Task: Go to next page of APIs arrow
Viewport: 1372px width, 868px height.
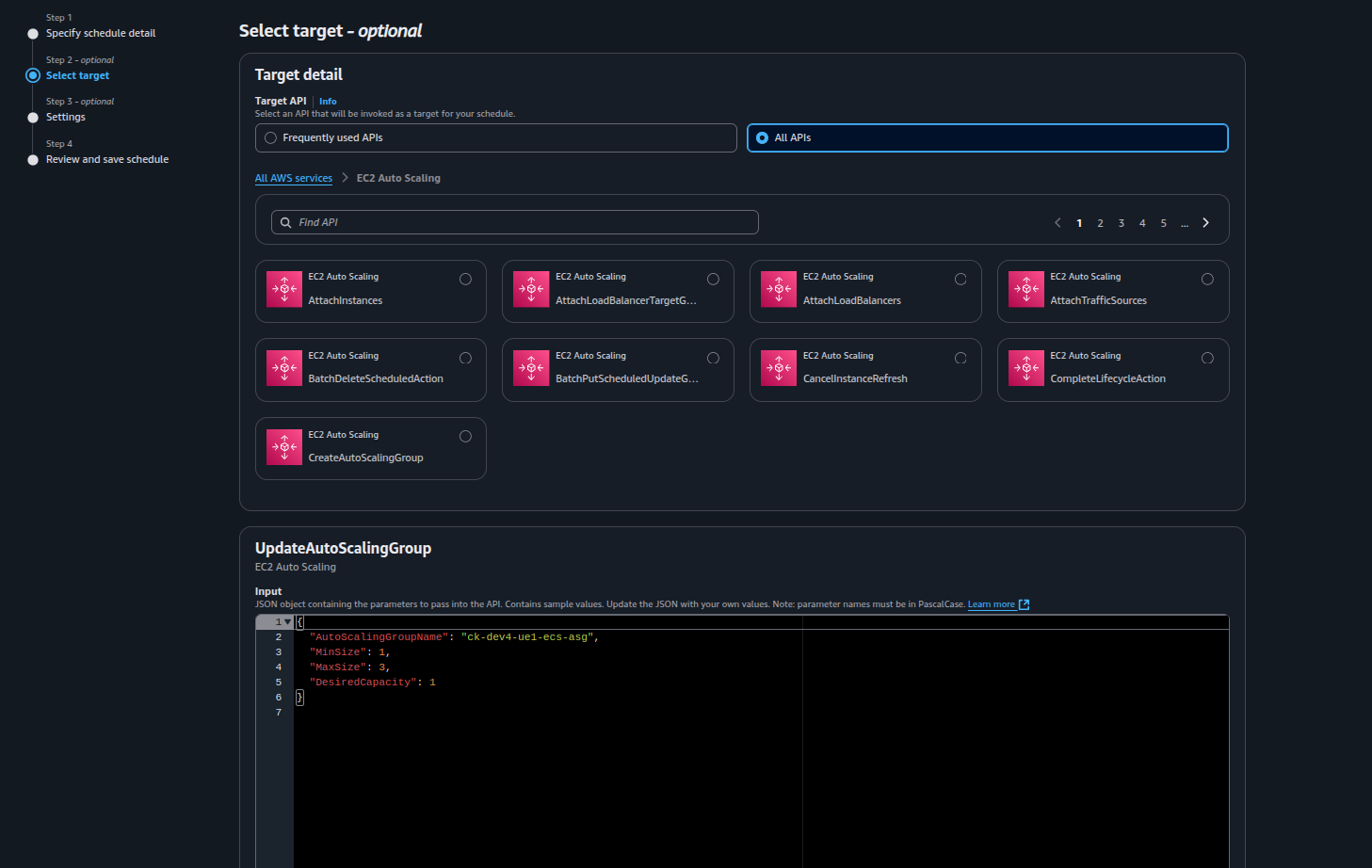Action: 1205,223
